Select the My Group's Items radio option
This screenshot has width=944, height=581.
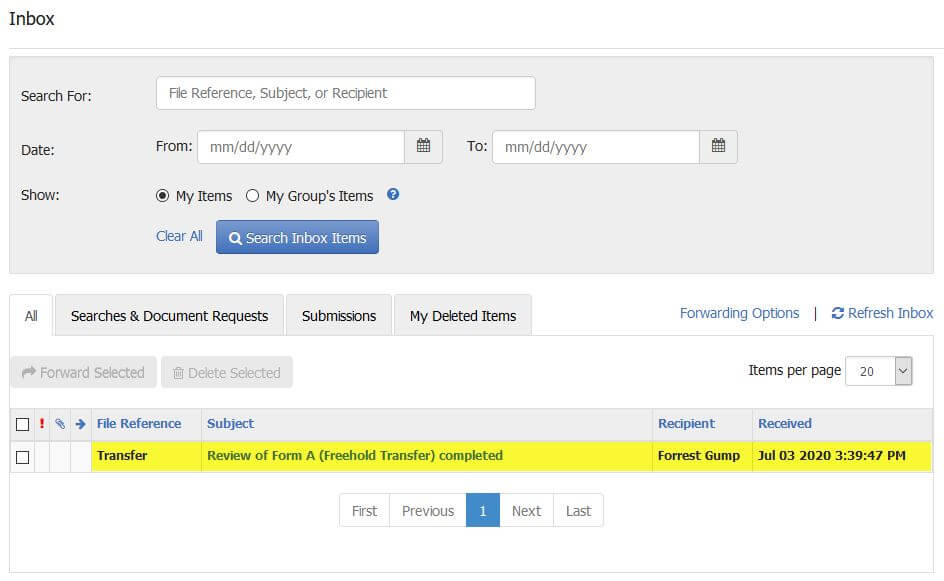[252, 196]
